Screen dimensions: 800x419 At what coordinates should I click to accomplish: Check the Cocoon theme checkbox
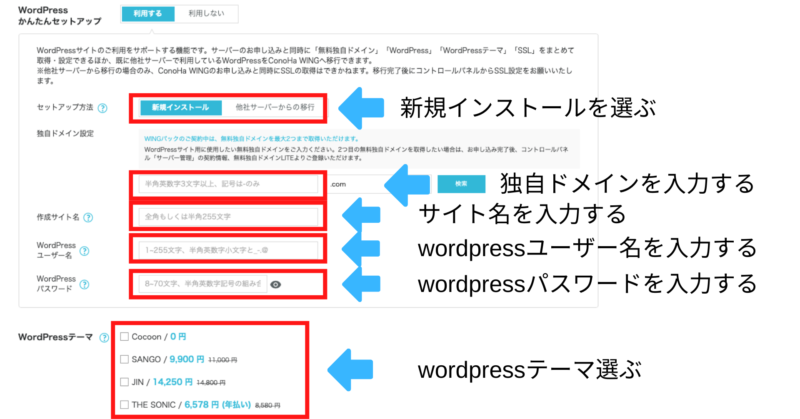pyautogui.click(x=124, y=337)
